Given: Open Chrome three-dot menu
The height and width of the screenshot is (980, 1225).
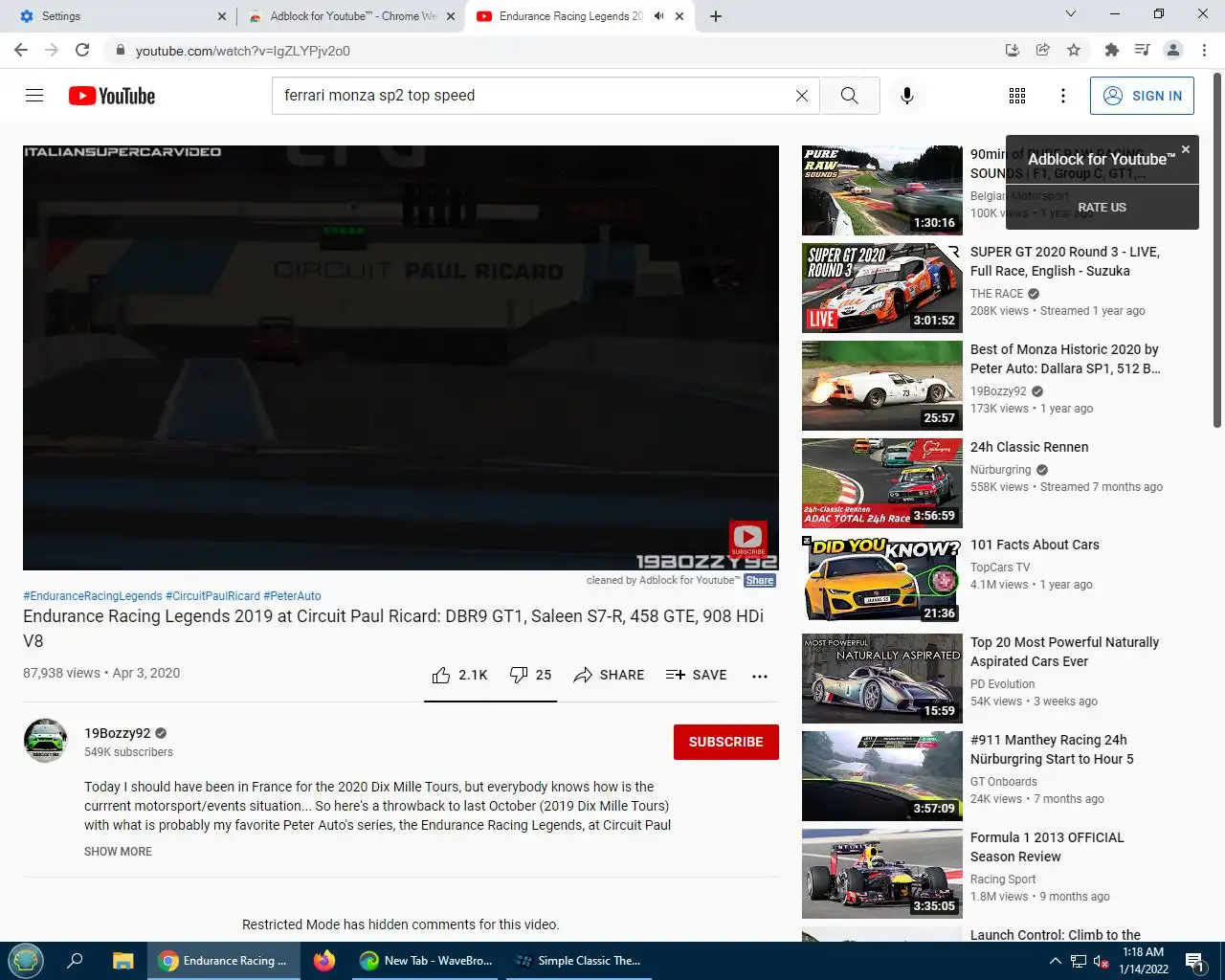Looking at the screenshot, I should coord(1205,50).
